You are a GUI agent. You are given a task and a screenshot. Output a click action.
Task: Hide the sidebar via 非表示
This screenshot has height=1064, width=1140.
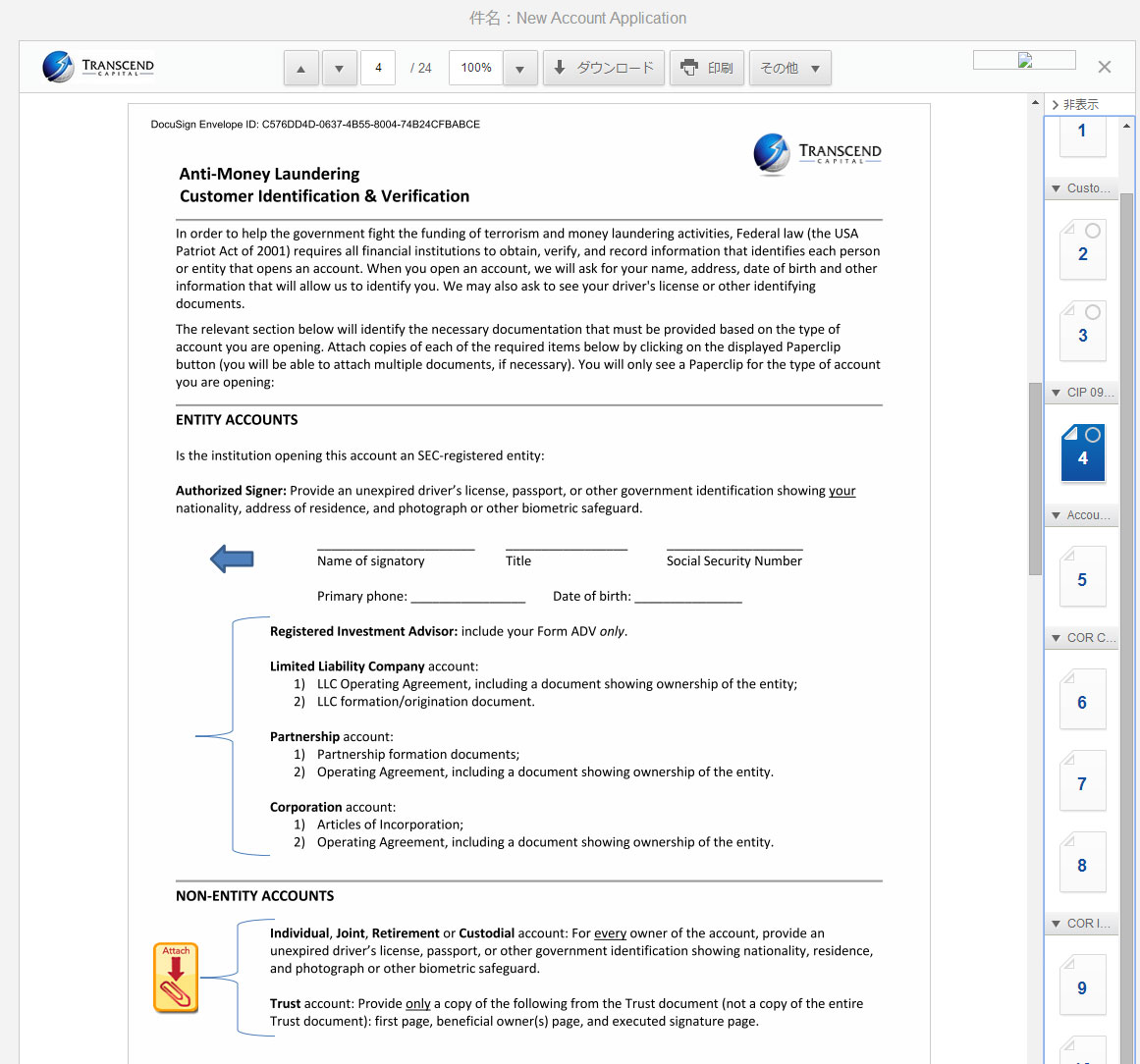point(1075,105)
